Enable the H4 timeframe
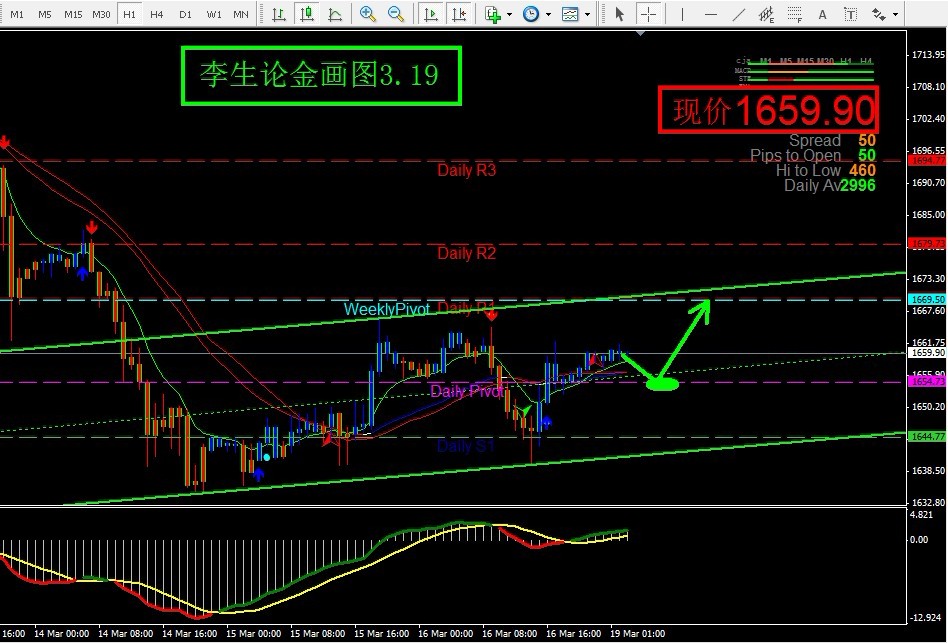The width and height of the screenshot is (948, 643). pyautogui.click(x=157, y=14)
